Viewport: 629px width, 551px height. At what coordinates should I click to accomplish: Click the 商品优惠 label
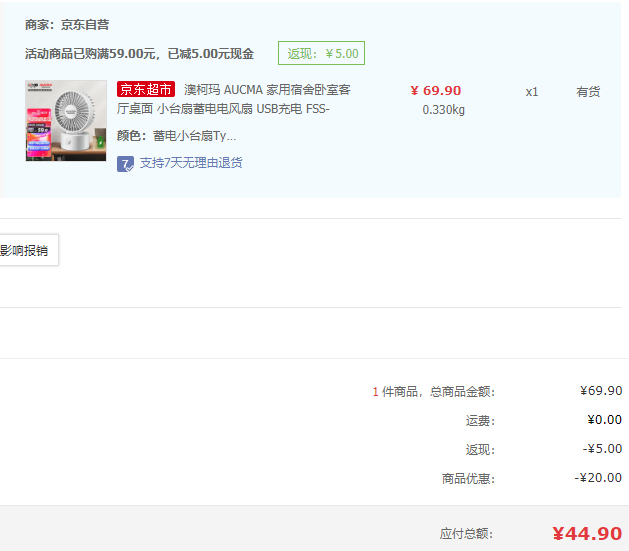(x=468, y=478)
